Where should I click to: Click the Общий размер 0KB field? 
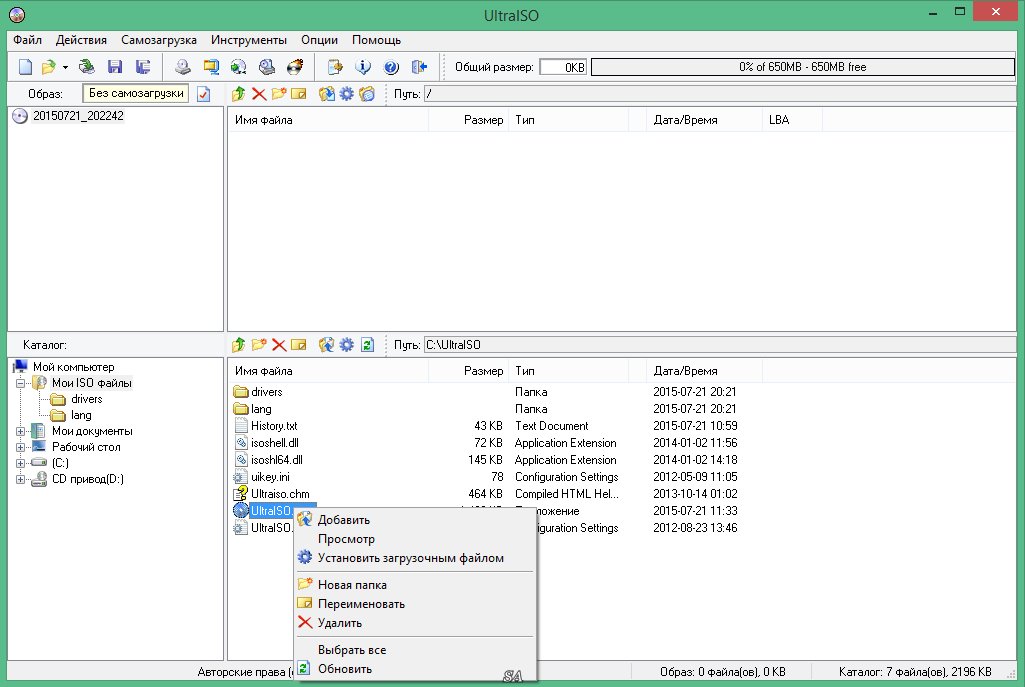pyautogui.click(x=563, y=67)
